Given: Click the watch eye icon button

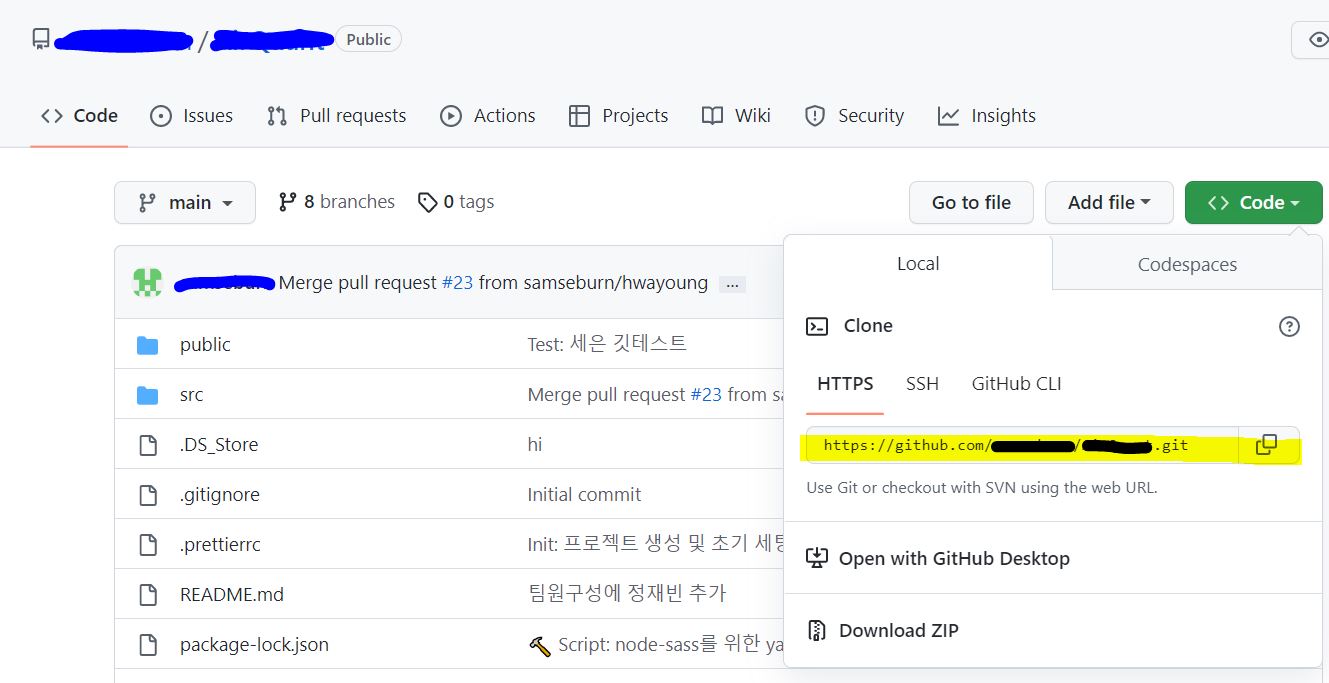Looking at the screenshot, I should tap(1317, 40).
